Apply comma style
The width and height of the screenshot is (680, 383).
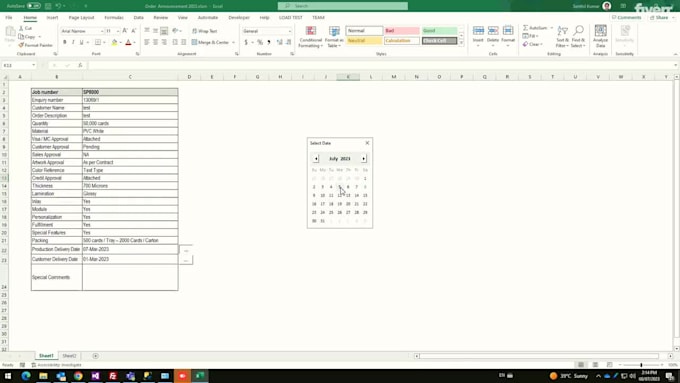(269, 43)
